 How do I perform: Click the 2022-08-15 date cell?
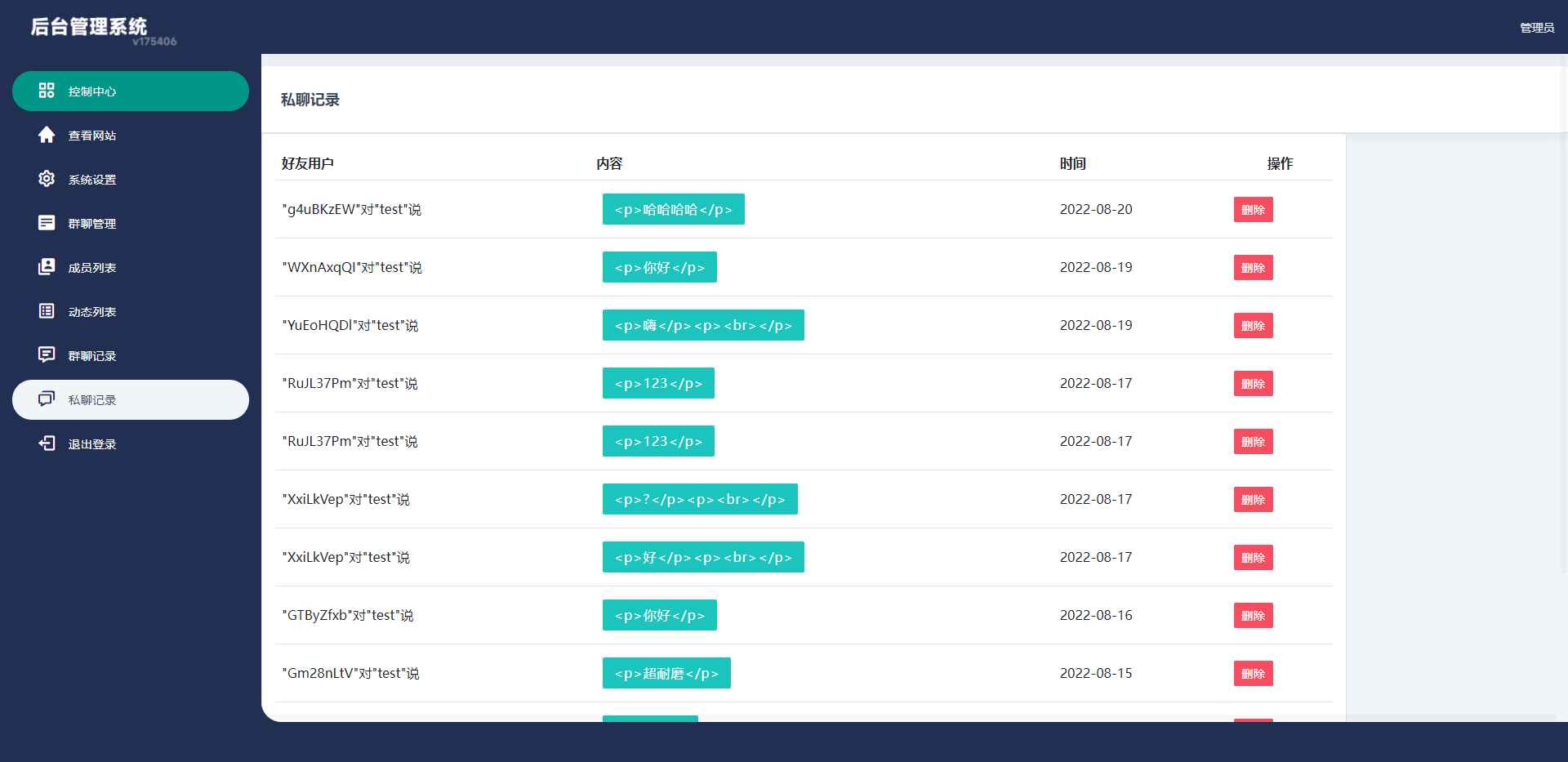pyautogui.click(x=1096, y=673)
